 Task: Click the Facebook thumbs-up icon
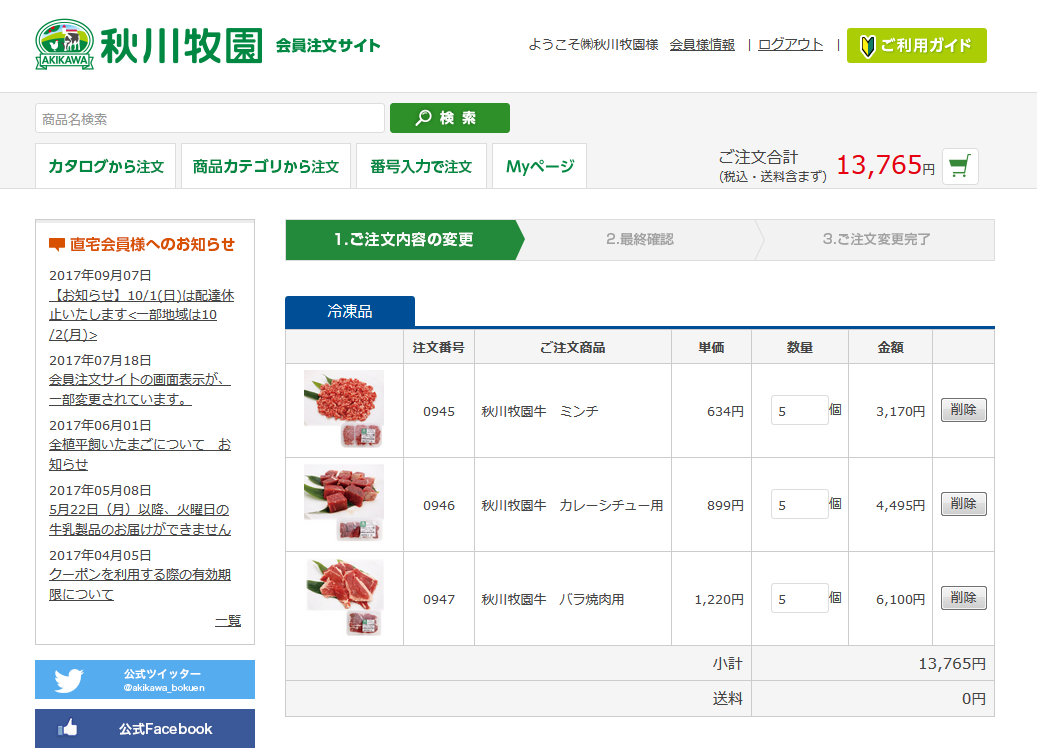tap(67, 728)
